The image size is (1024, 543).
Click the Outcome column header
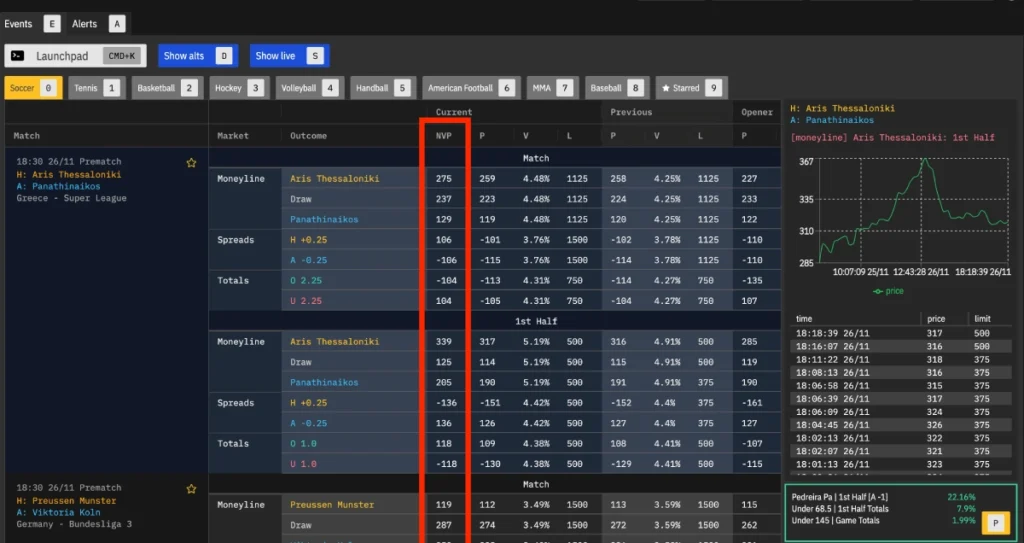tap(308, 136)
